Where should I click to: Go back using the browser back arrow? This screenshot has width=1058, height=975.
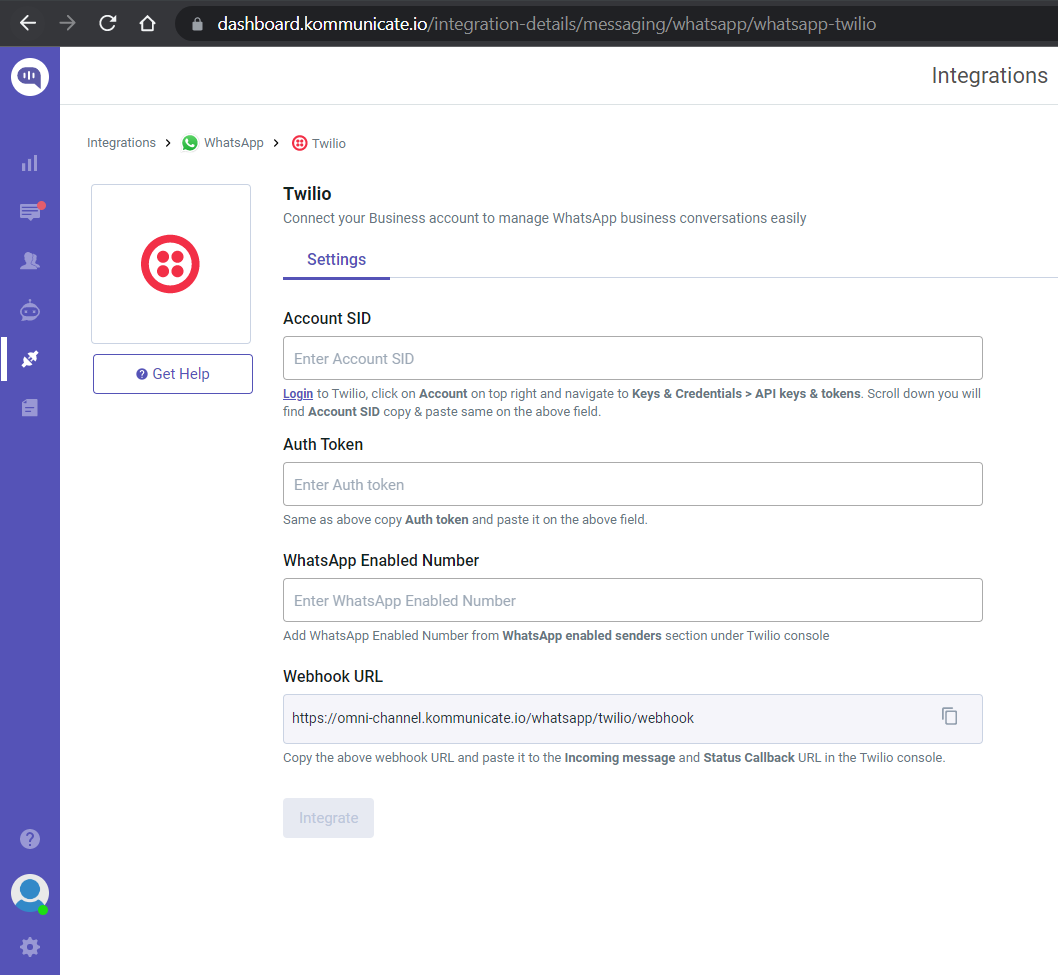coord(28,24)
